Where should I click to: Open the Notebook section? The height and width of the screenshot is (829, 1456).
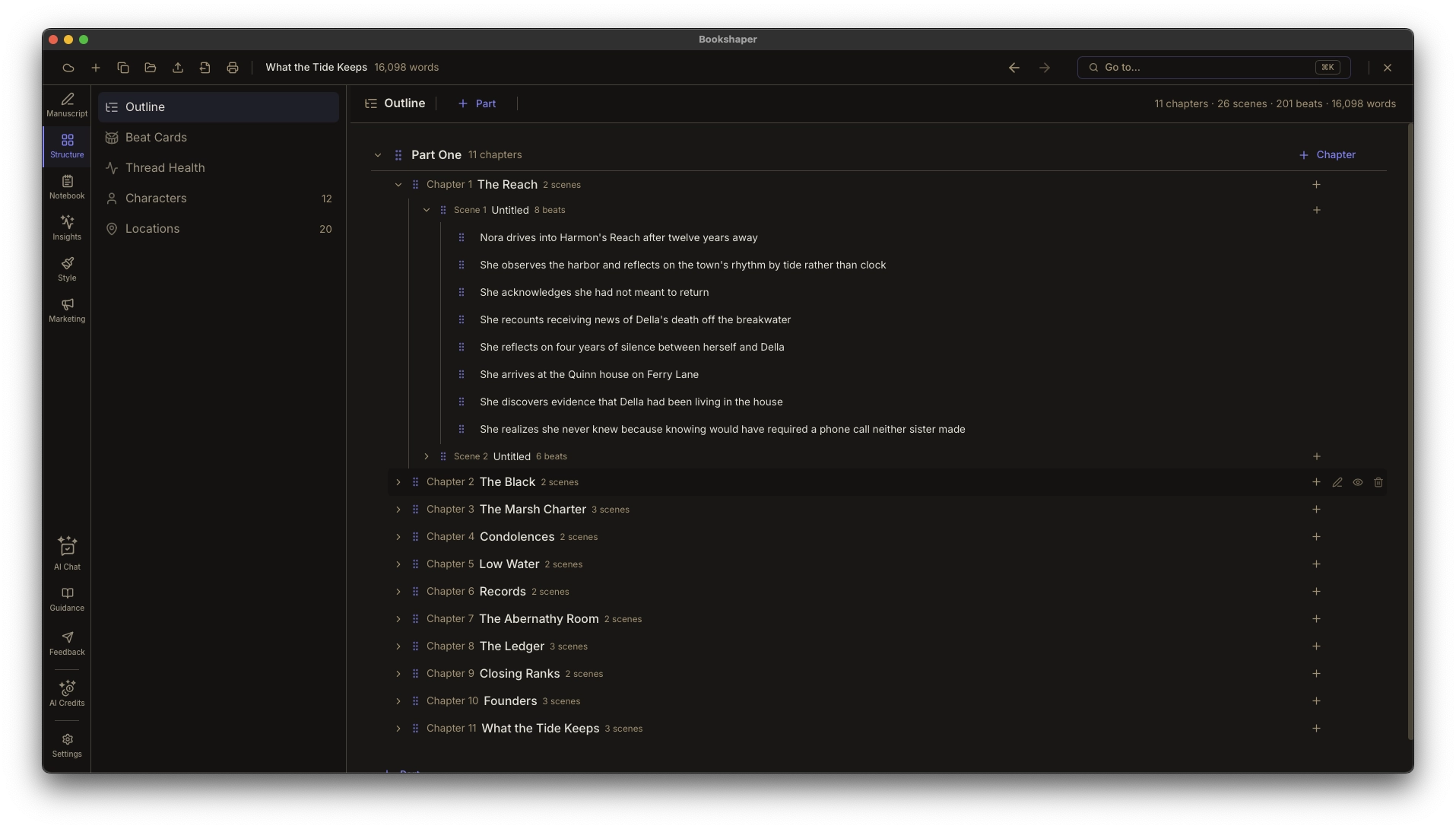click(67, 187)
